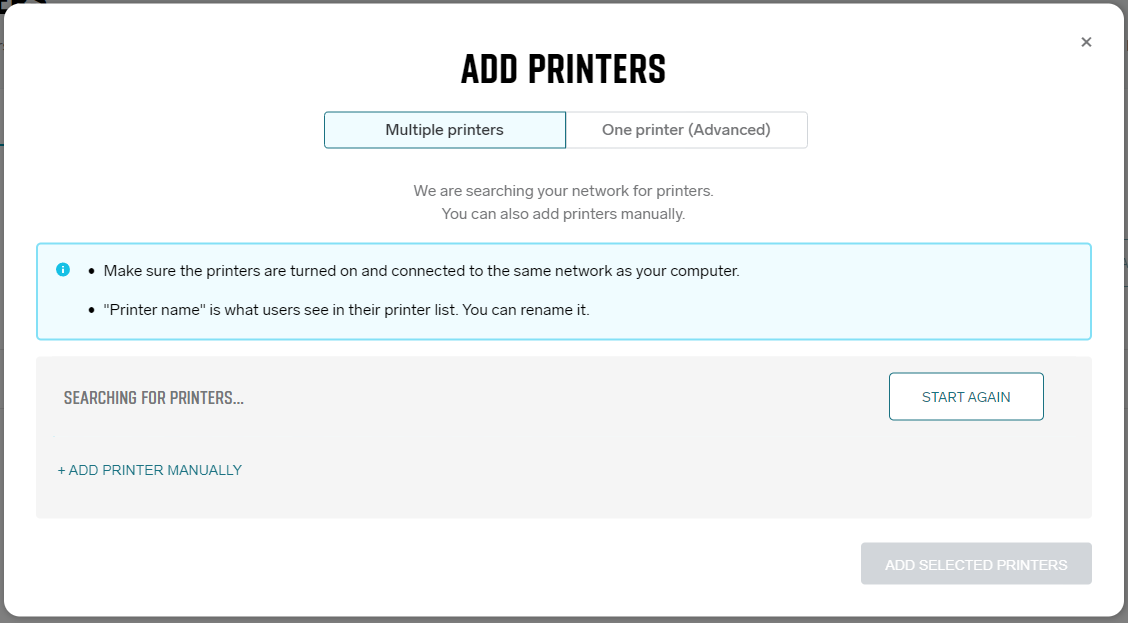Click the phrase 'You can rename it'
The height and width of the screenshot is (623, 1128).
coord(525,310)
